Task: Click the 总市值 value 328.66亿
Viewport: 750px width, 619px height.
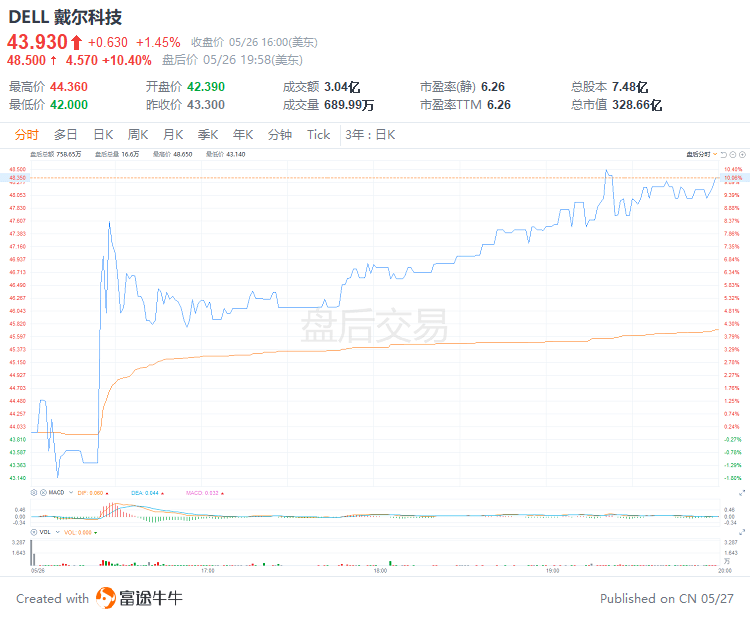Action: point(637,105)
